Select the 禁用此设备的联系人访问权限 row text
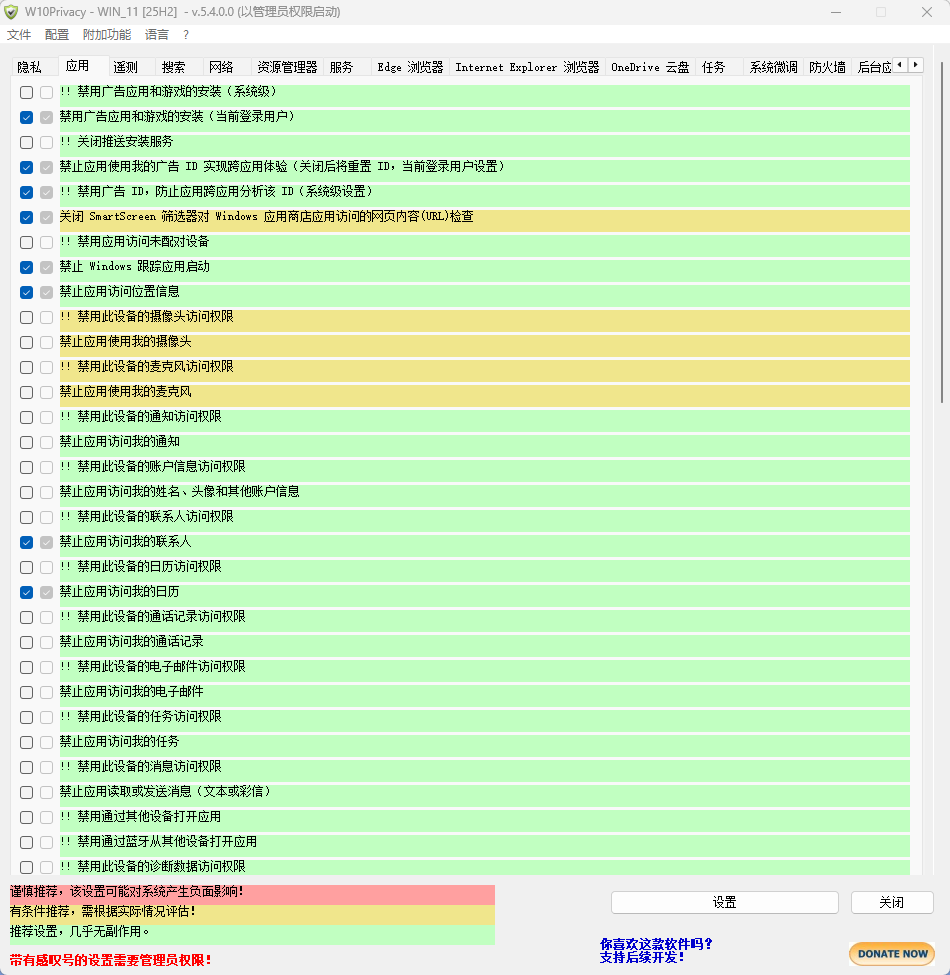This screenshot has width=950, height=975. pyautogui.click(x=147, y=517)
